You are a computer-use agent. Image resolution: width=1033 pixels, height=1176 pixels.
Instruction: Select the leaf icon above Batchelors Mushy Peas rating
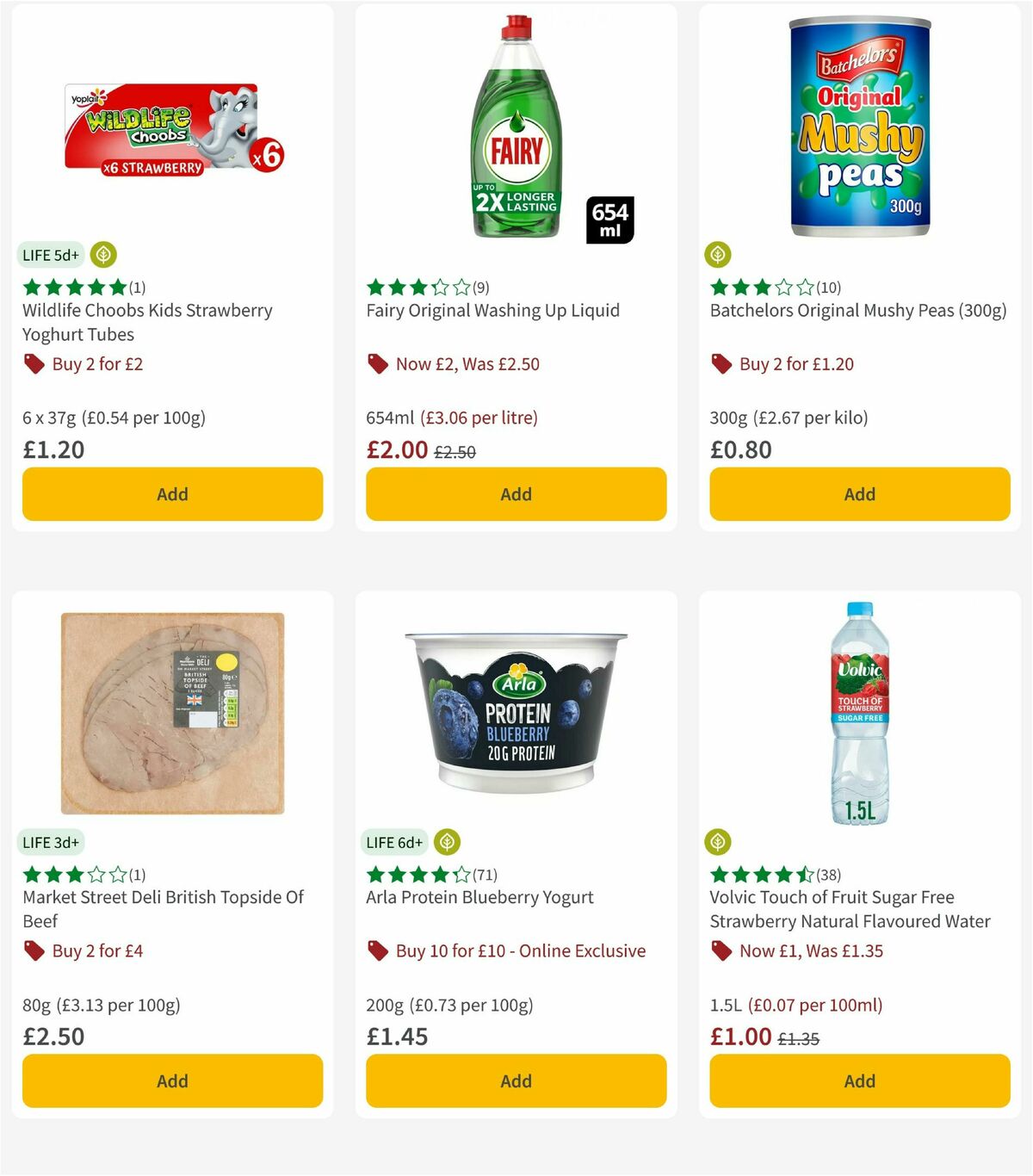[x=717, y=255]
